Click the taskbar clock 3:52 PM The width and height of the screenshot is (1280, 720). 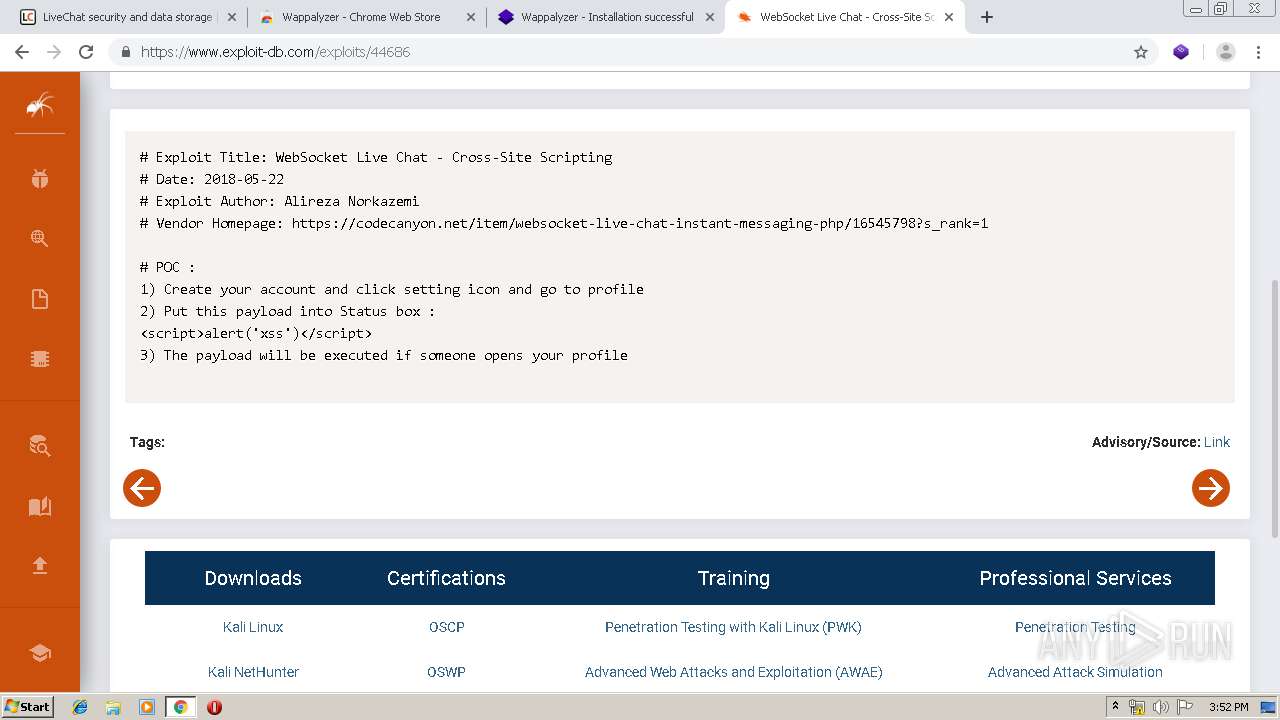coord(1228,707)
